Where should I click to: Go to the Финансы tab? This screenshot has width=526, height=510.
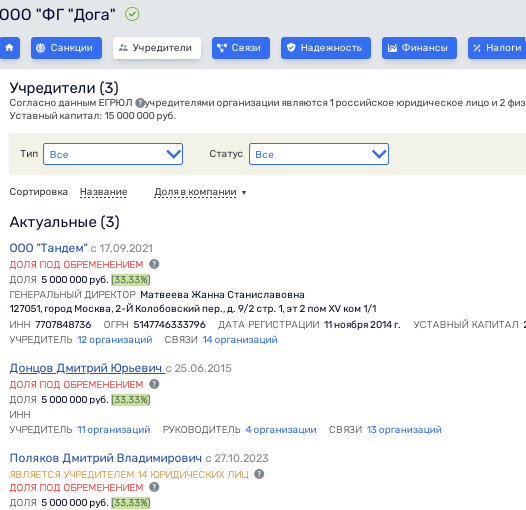(x=419, y=48)
